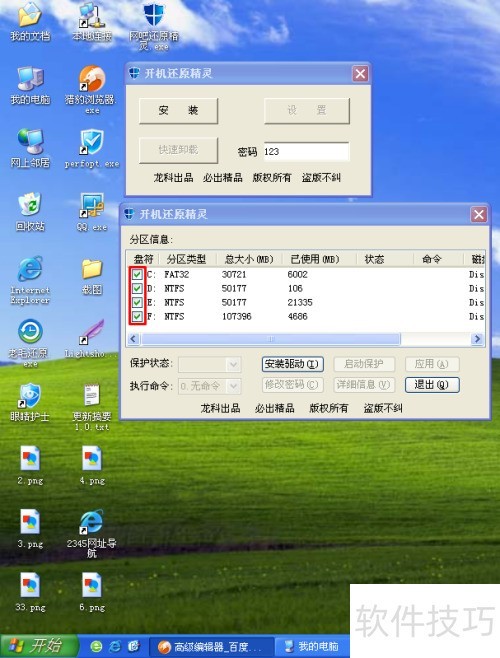Click the 修改密码(C) button
Screen dimensions: 500x658
[x=293, y=385]
